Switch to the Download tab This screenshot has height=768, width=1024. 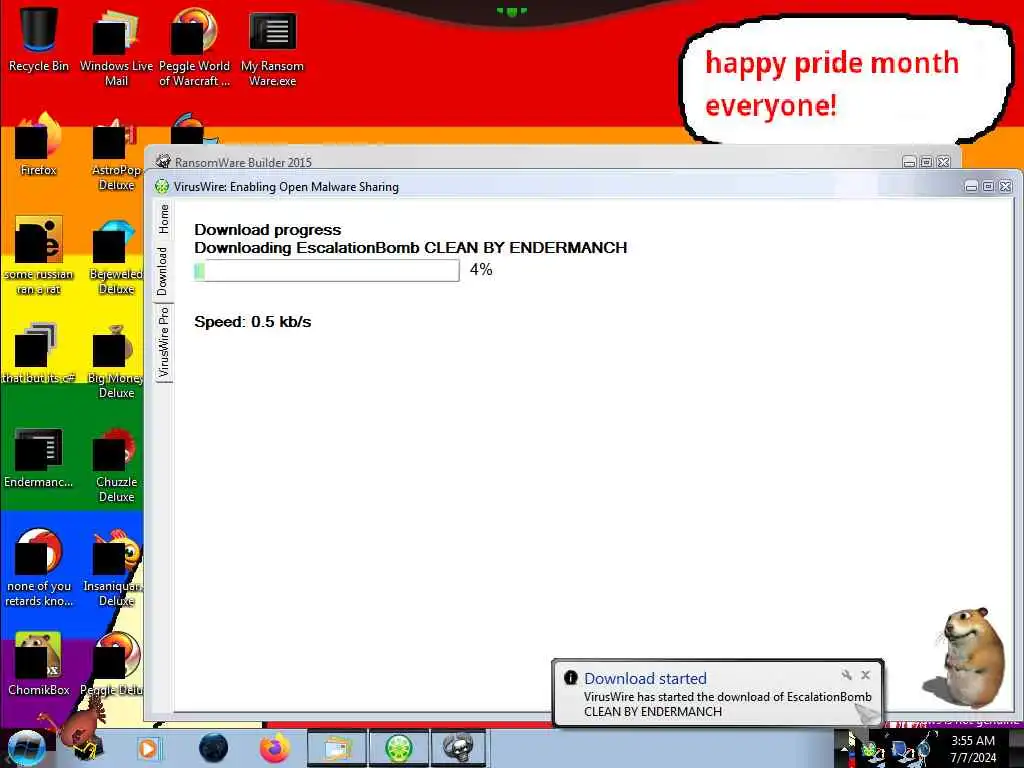pos(163,271)
